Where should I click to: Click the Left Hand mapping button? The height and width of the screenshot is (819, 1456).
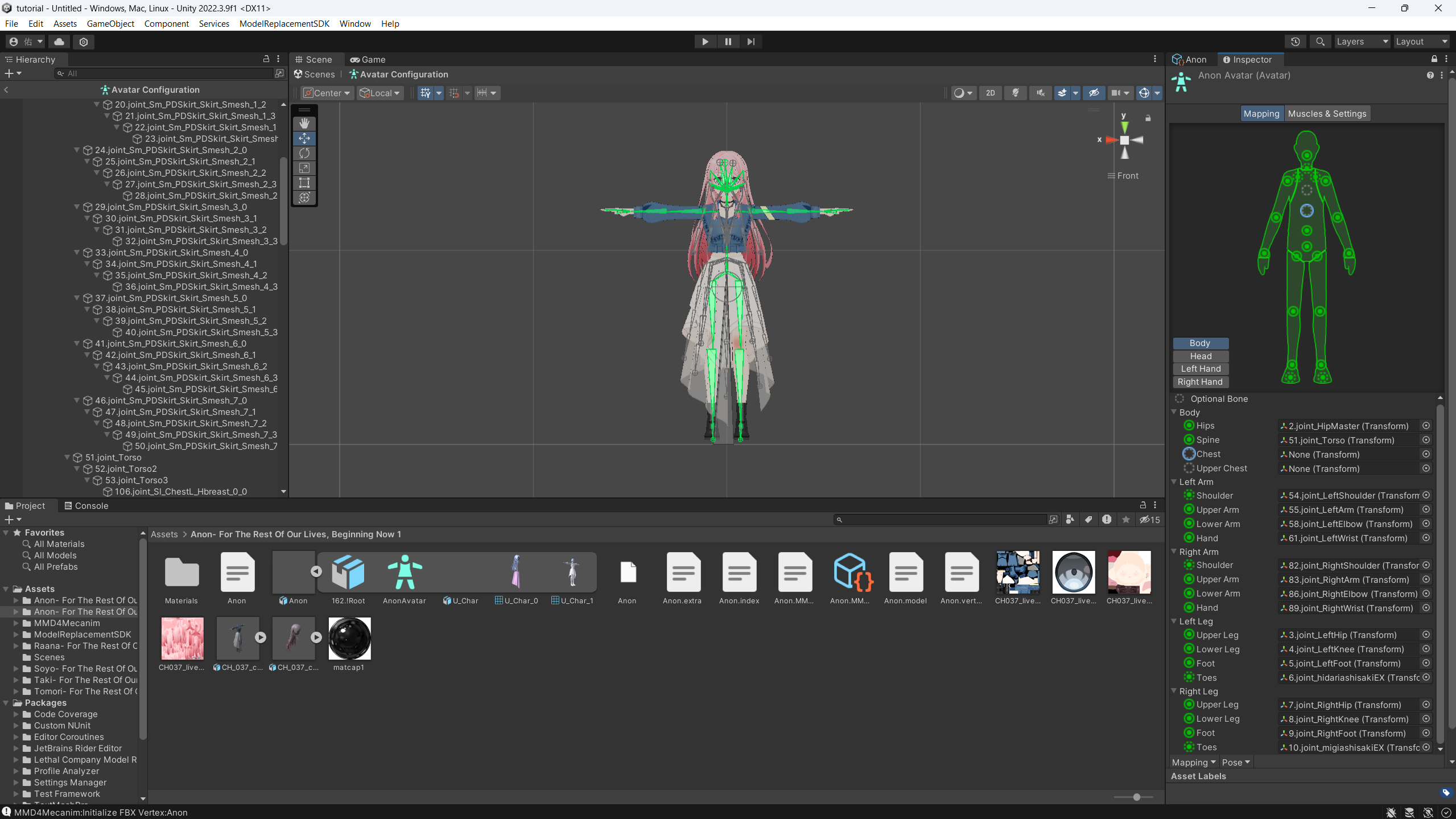click(x=1201, y=369)
